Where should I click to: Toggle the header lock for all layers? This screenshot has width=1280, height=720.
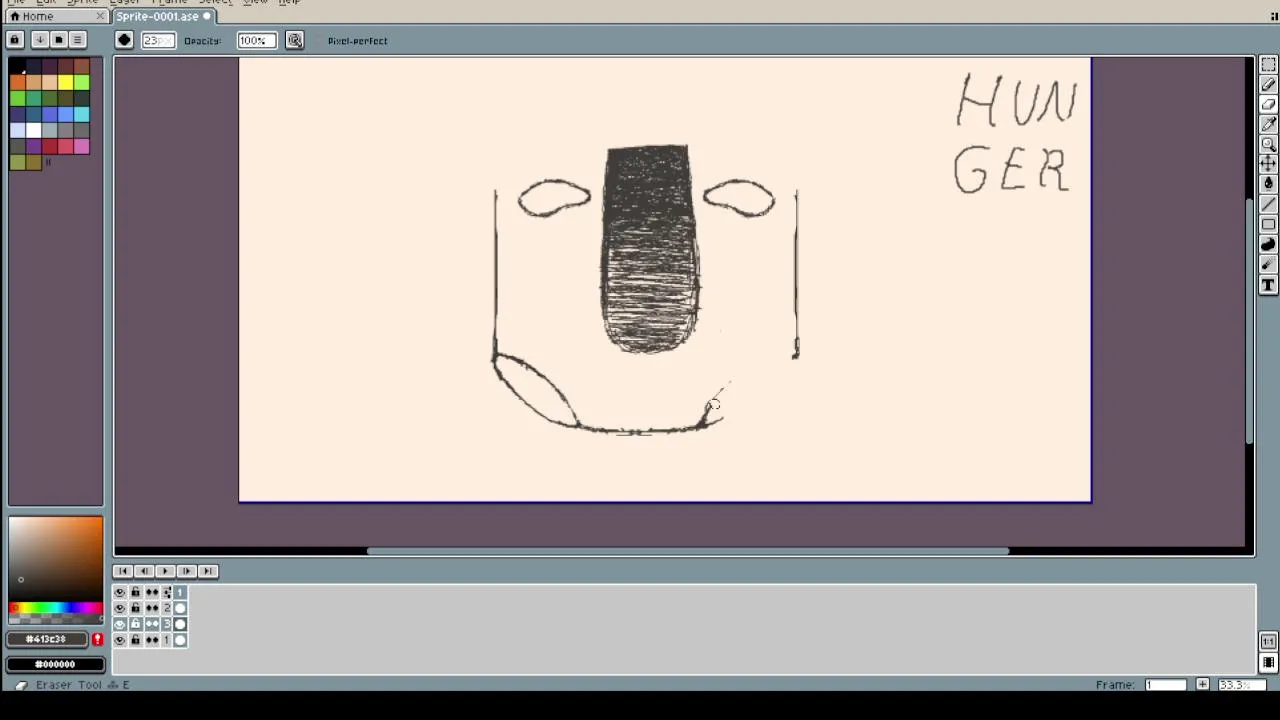[x=136, y=592]
